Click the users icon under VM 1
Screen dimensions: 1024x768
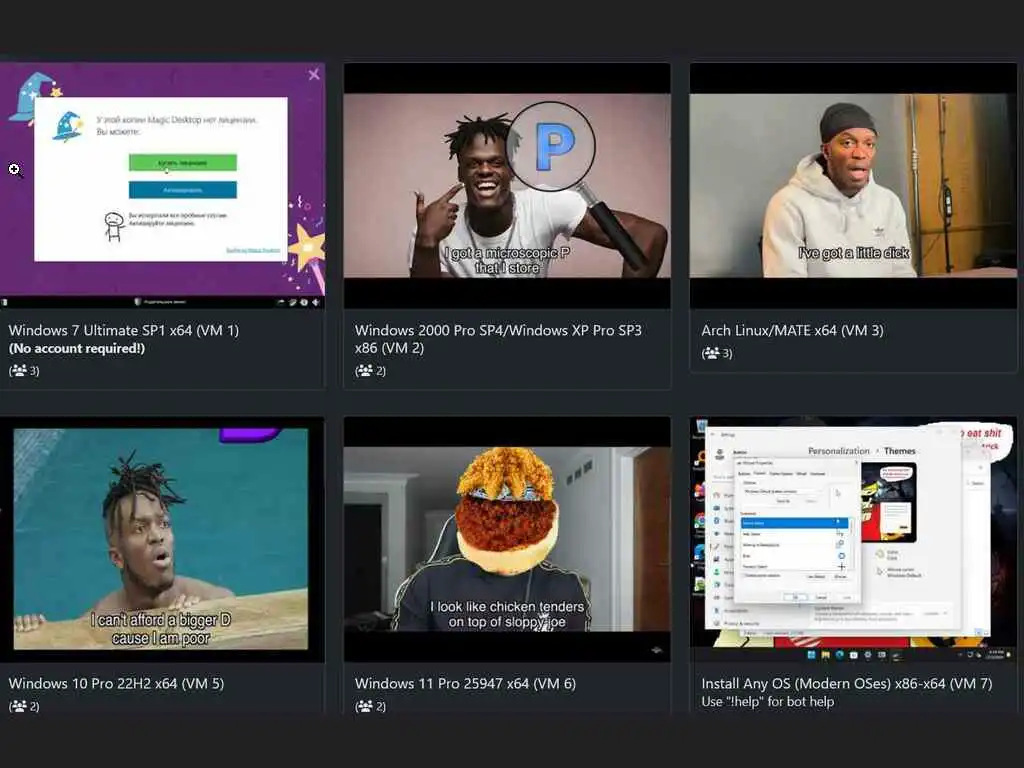pos(19,371)
